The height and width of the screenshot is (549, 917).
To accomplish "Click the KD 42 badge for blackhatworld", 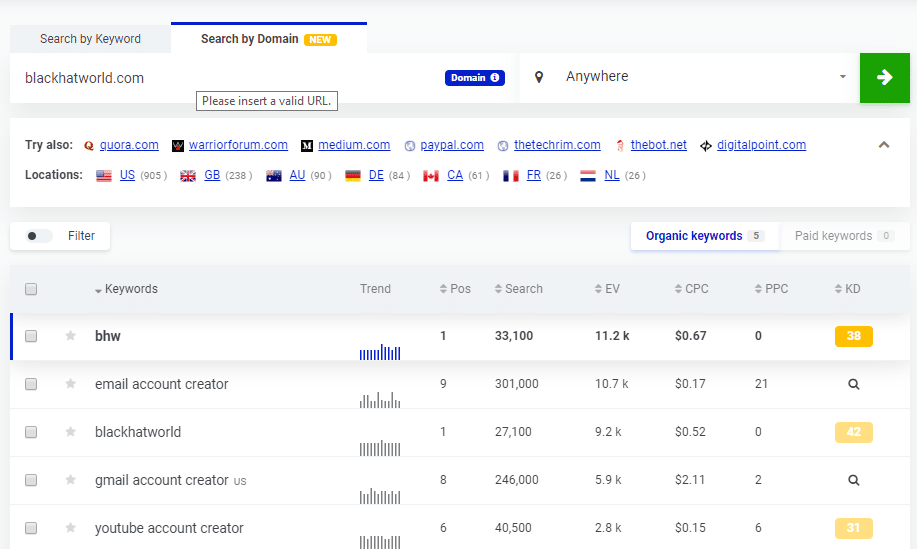I will [x=854, y=432].
